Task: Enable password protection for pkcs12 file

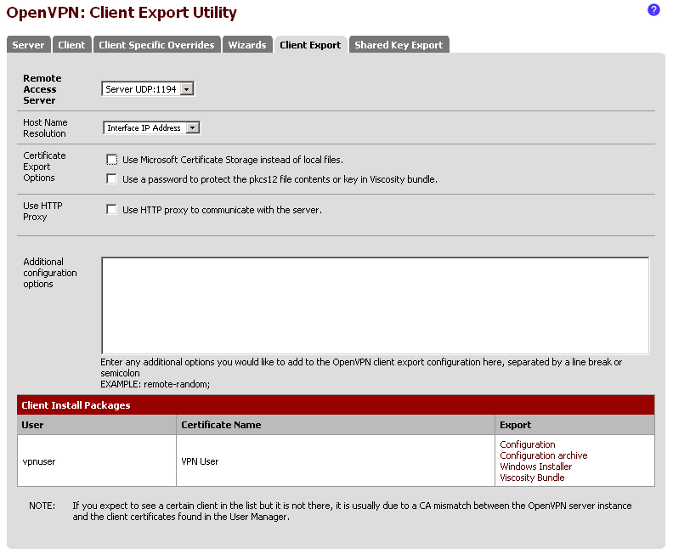Action: (112, 179)
